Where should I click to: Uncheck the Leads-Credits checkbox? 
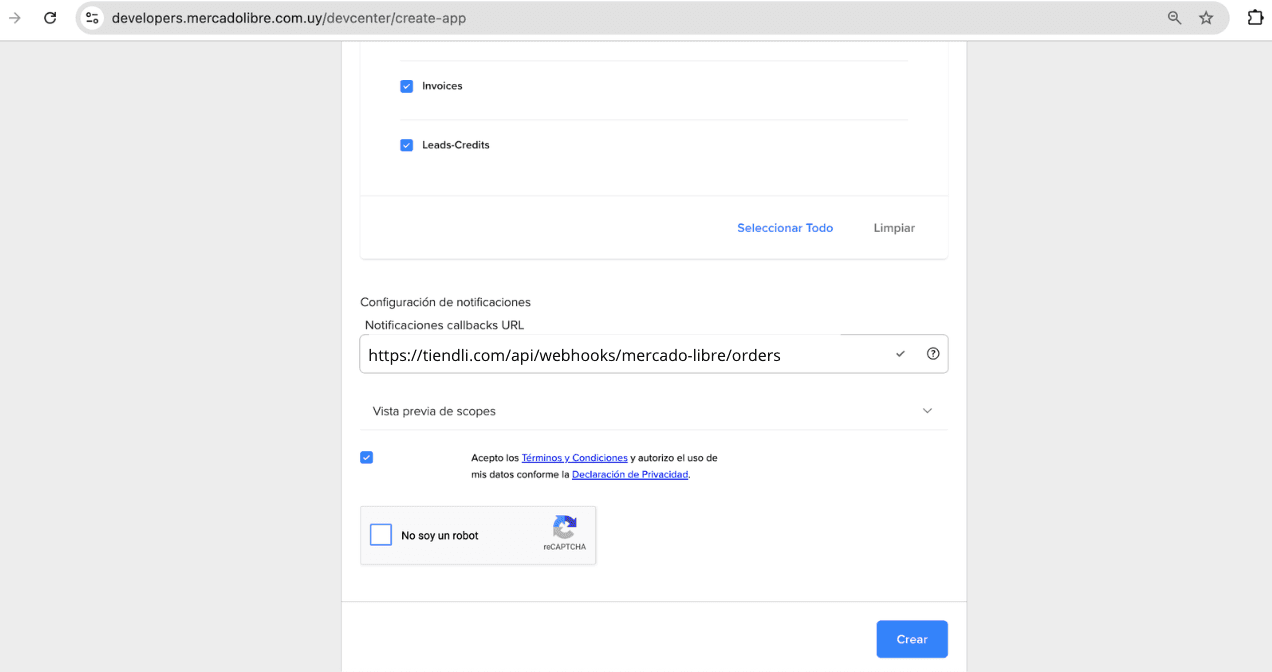point(406,145)
